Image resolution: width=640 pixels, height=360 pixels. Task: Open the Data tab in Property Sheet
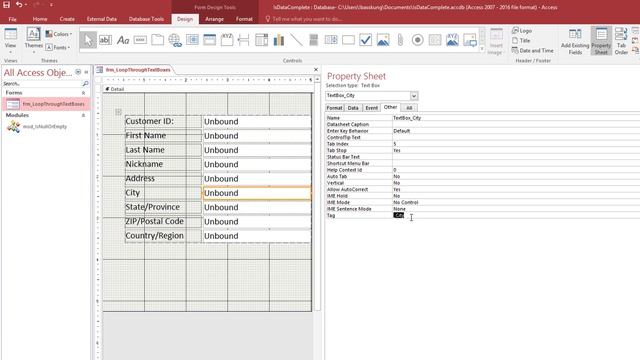point(353,108)
